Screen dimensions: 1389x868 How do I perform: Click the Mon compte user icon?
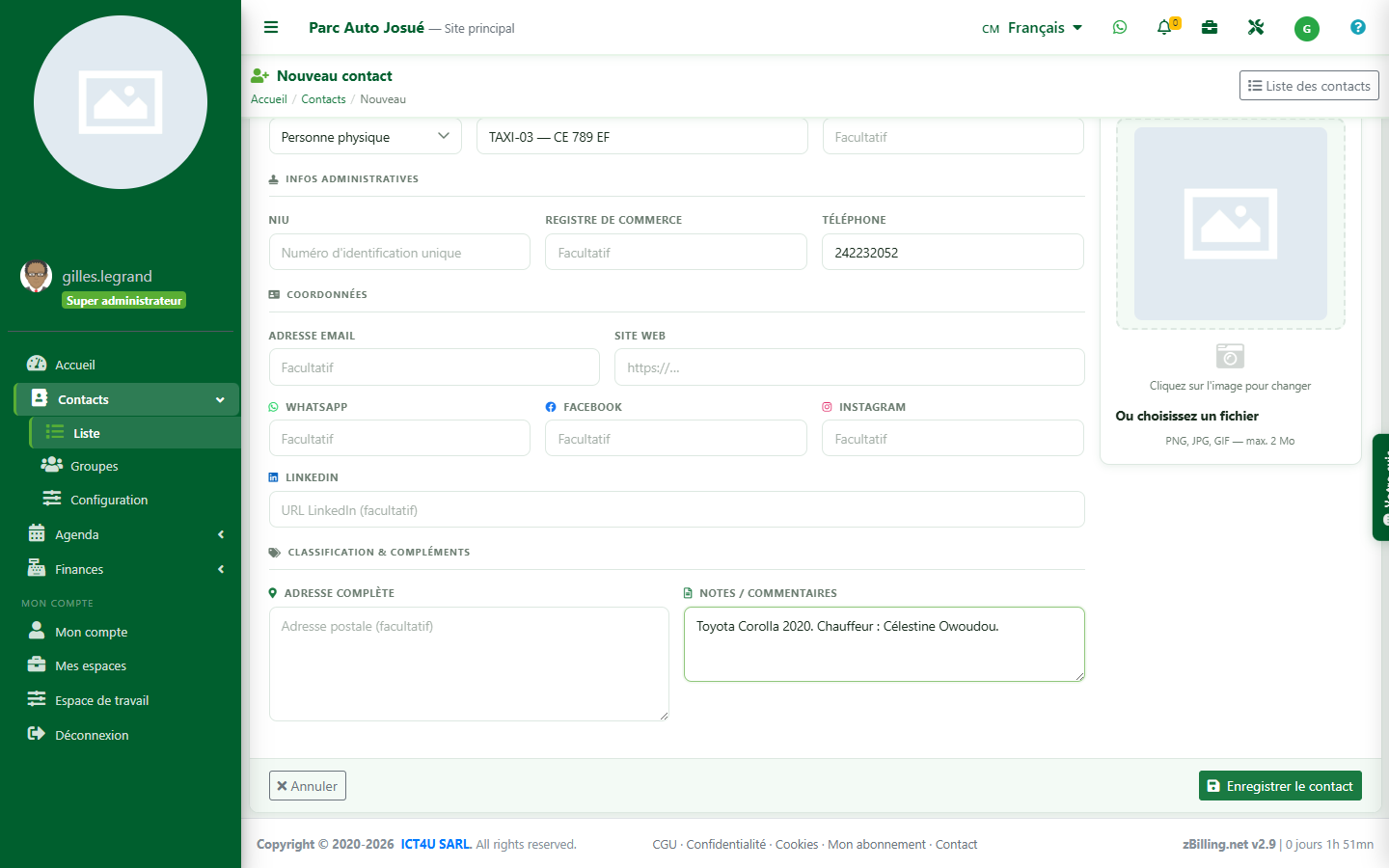click(x=37, y=631)
